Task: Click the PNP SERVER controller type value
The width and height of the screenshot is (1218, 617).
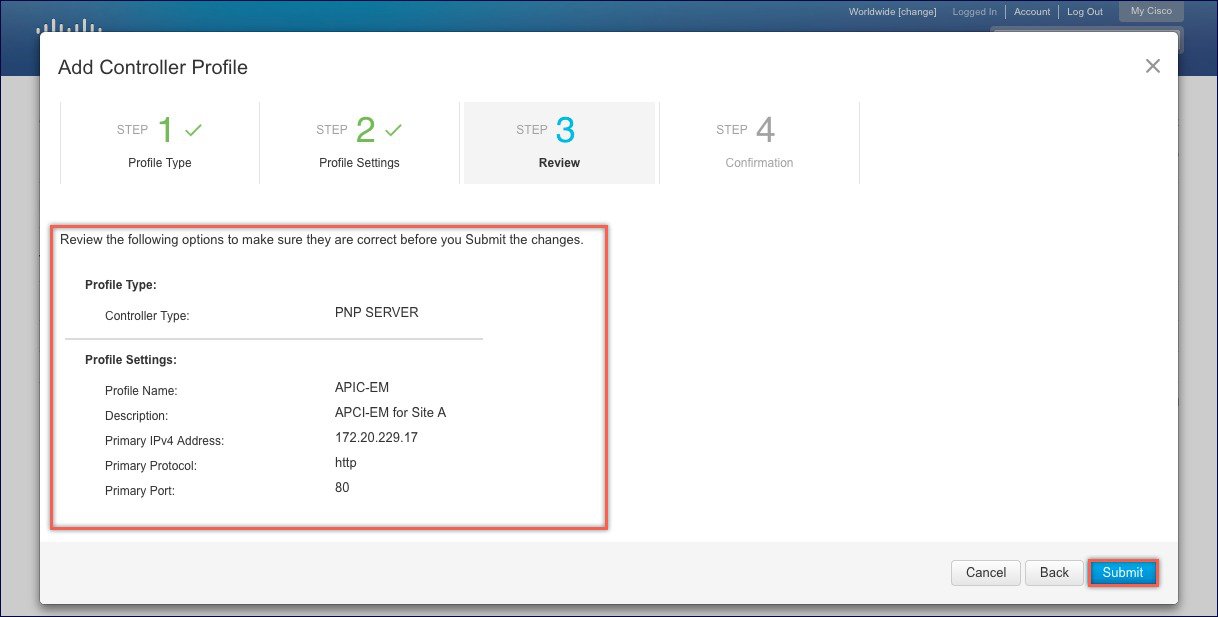Action: click(x=377, y=312)
